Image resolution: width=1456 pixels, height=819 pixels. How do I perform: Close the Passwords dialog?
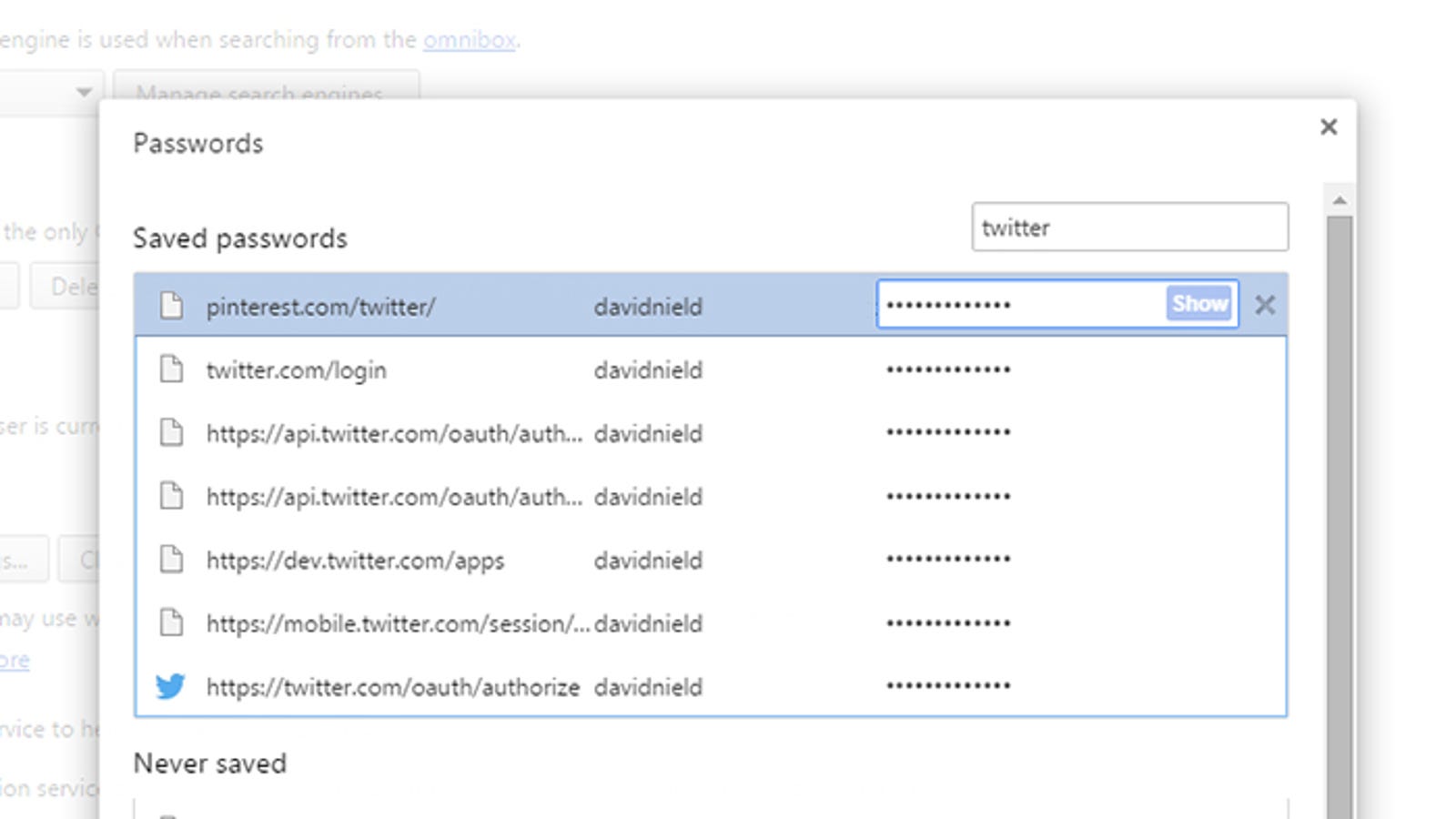pyautogui.click(x=1329, y=126)
